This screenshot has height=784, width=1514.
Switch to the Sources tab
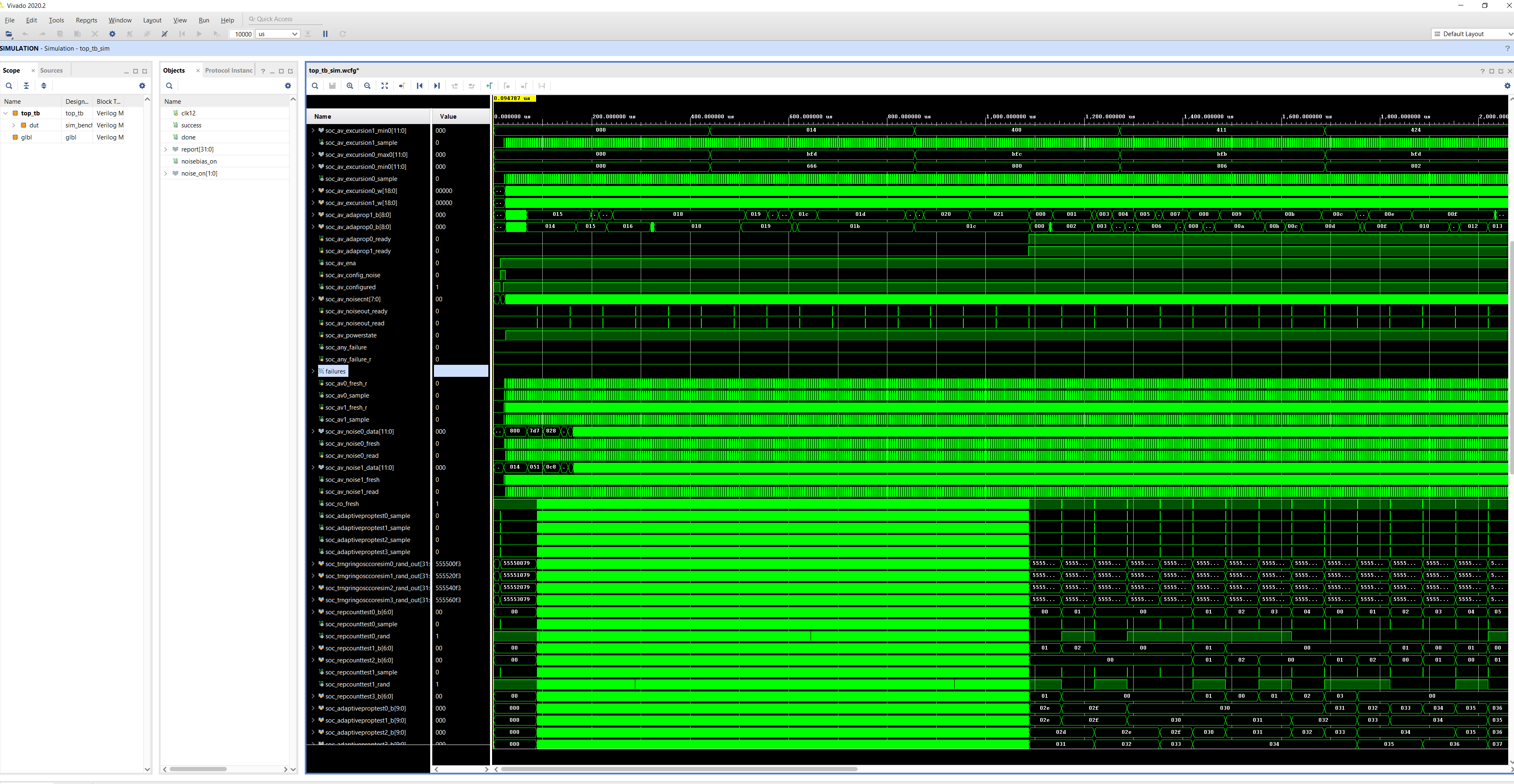point(51,71)
